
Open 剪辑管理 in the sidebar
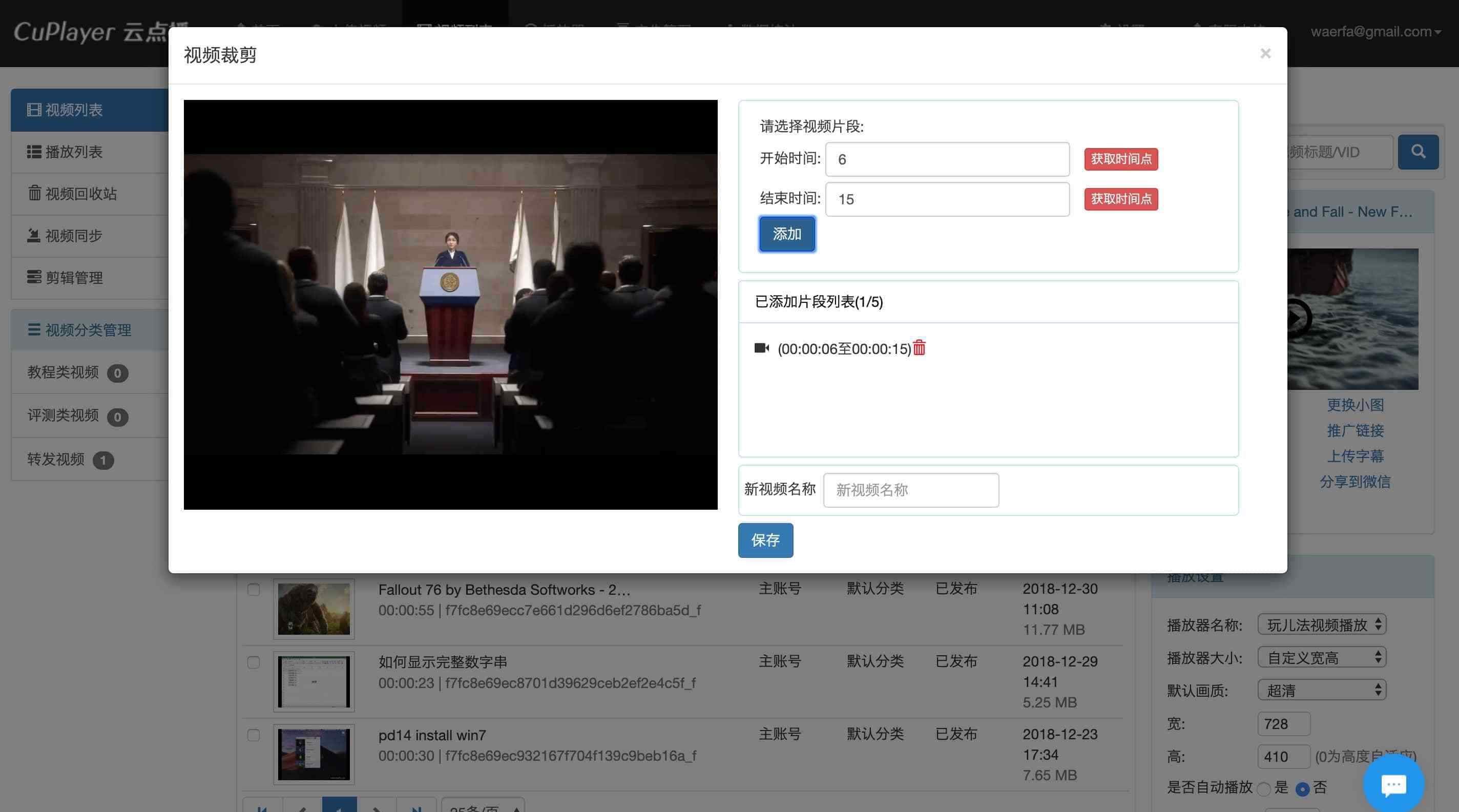click(x=90, y=278)
